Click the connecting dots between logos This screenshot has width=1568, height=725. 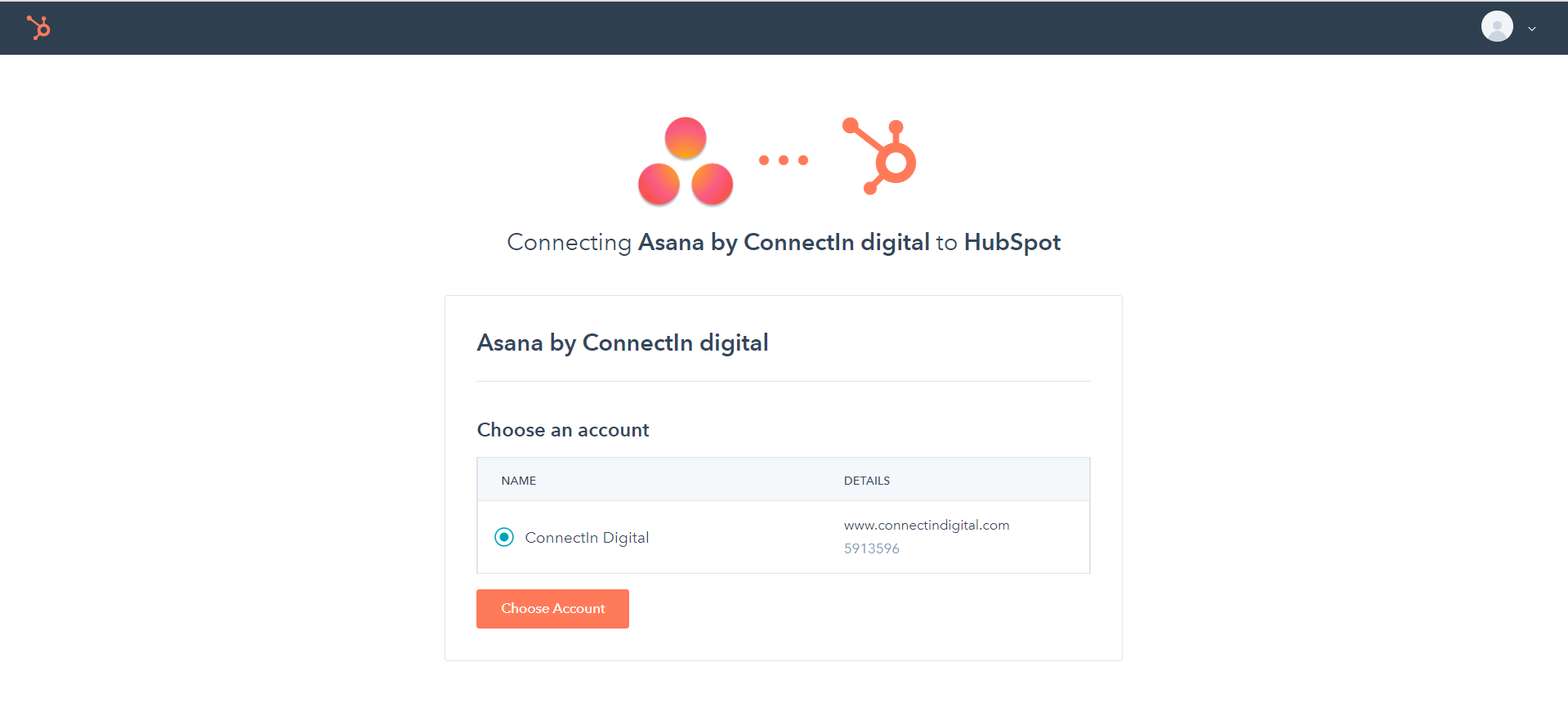[784, 160]
